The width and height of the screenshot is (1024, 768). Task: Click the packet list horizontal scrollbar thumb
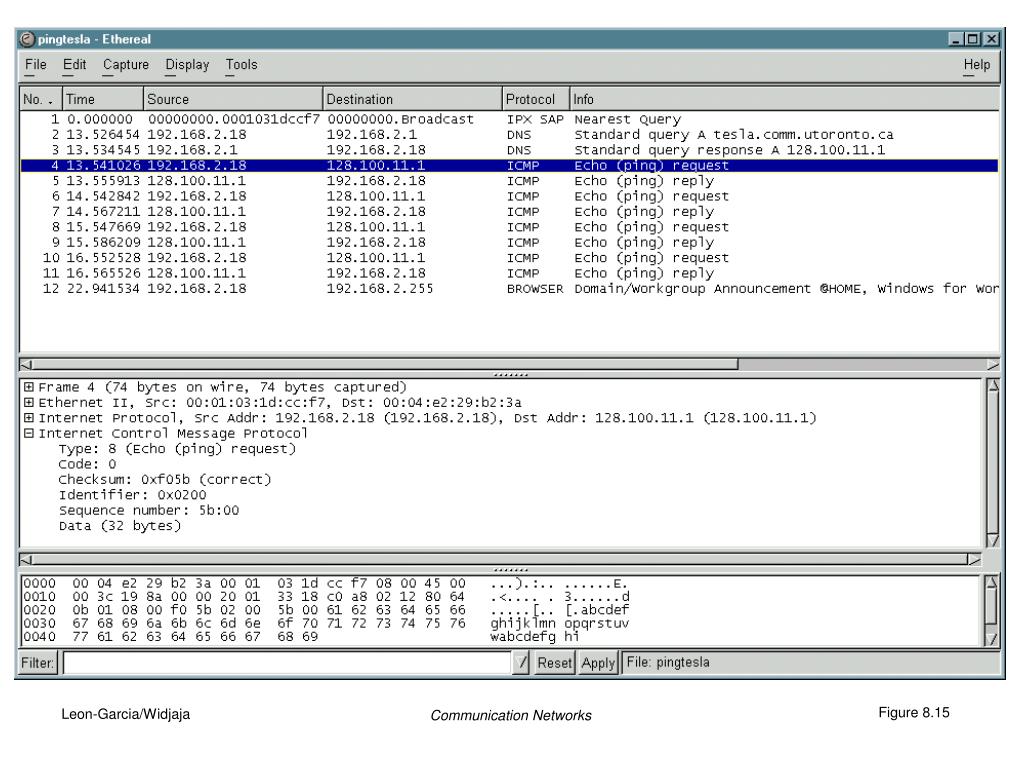pos(385,364)
